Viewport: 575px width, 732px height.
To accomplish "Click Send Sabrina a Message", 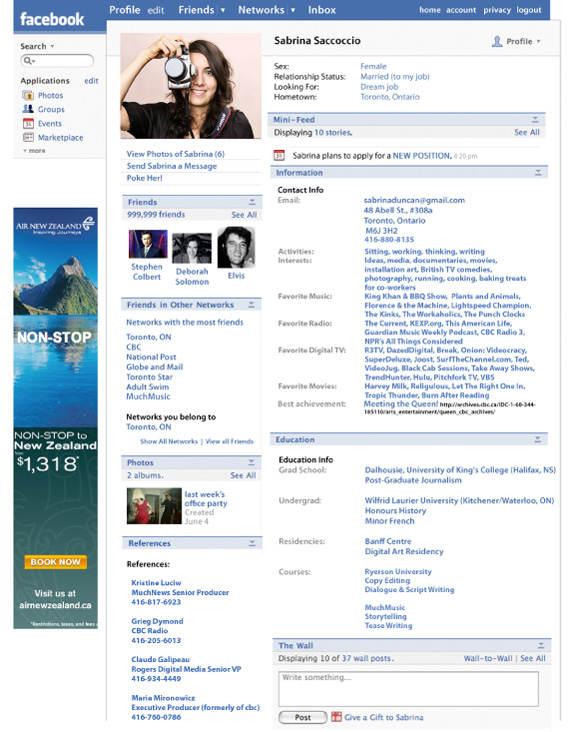I will (172, 166).
